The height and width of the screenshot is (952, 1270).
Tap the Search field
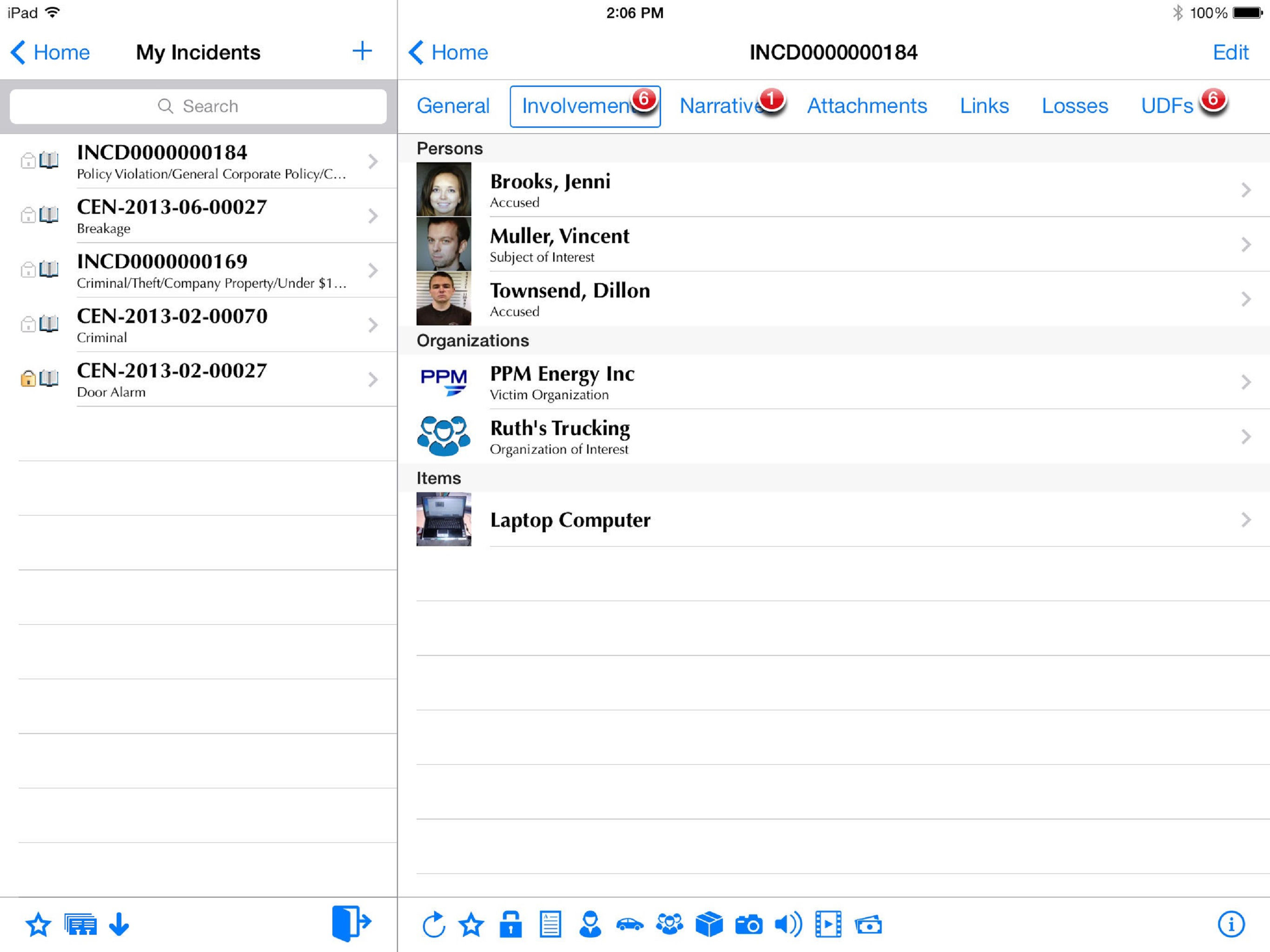click(198, 106)
